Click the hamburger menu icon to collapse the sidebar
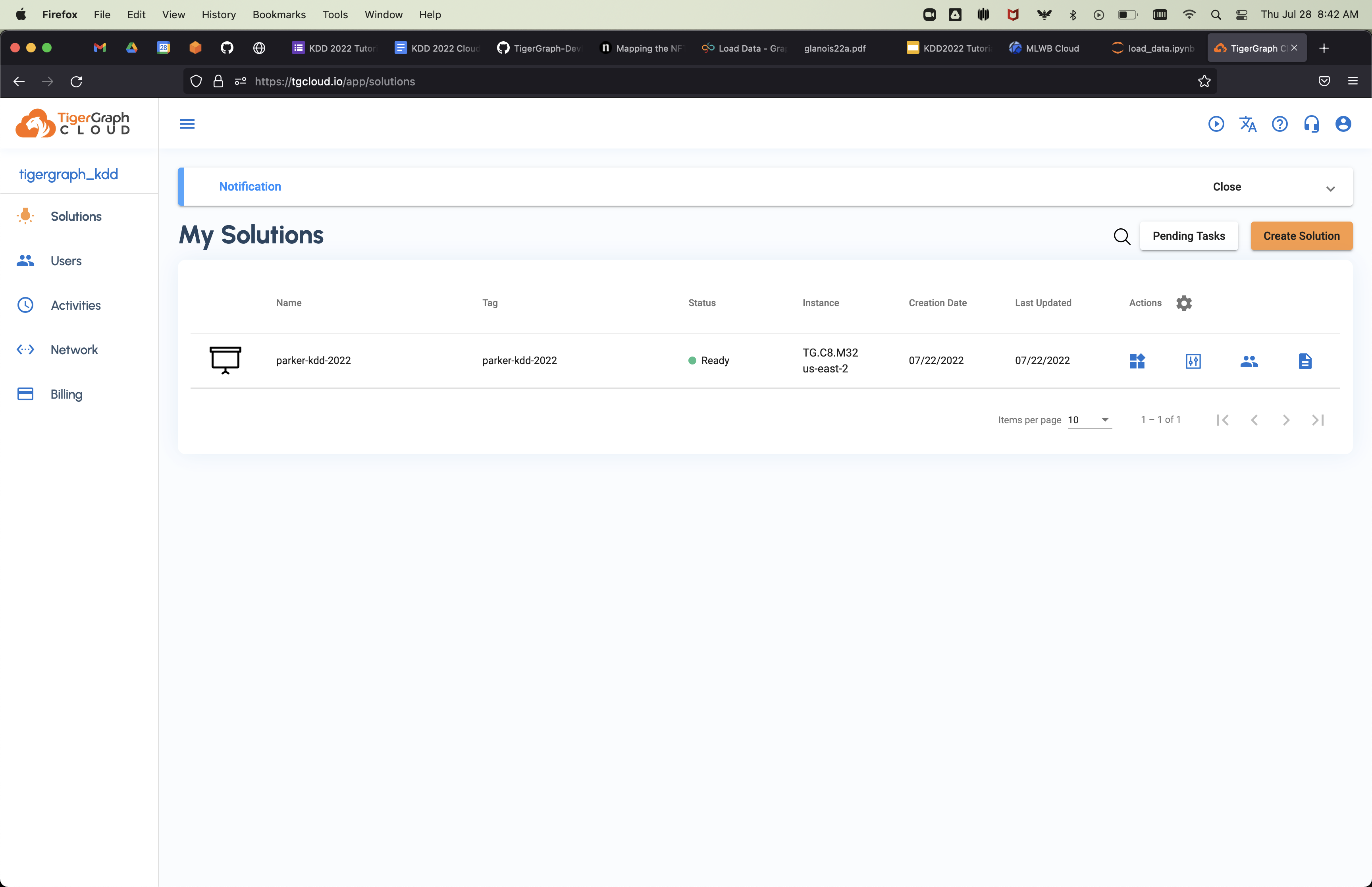Viewport: 1372px width, 887px height. pos(187,124)
